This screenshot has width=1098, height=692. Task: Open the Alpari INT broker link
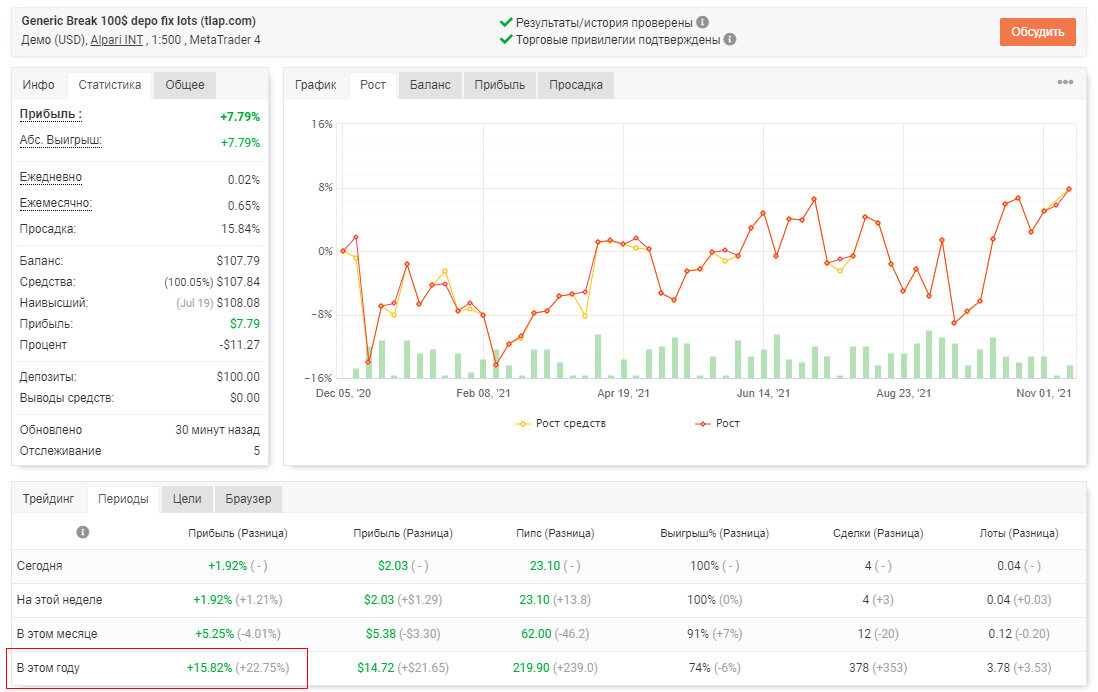click(117, 40)
